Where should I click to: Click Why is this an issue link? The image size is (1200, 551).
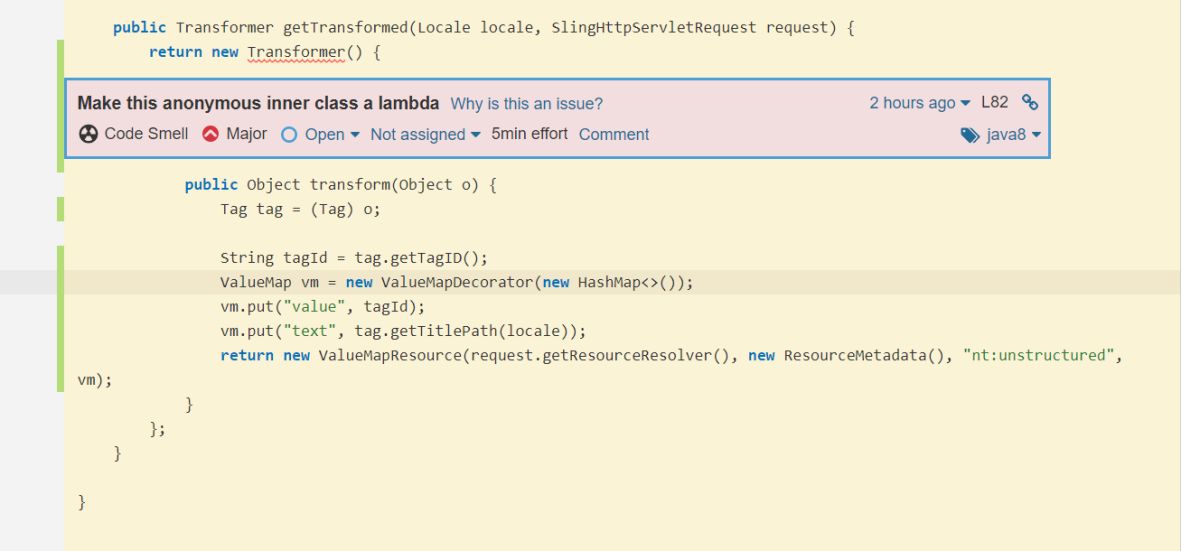point(527,103)
